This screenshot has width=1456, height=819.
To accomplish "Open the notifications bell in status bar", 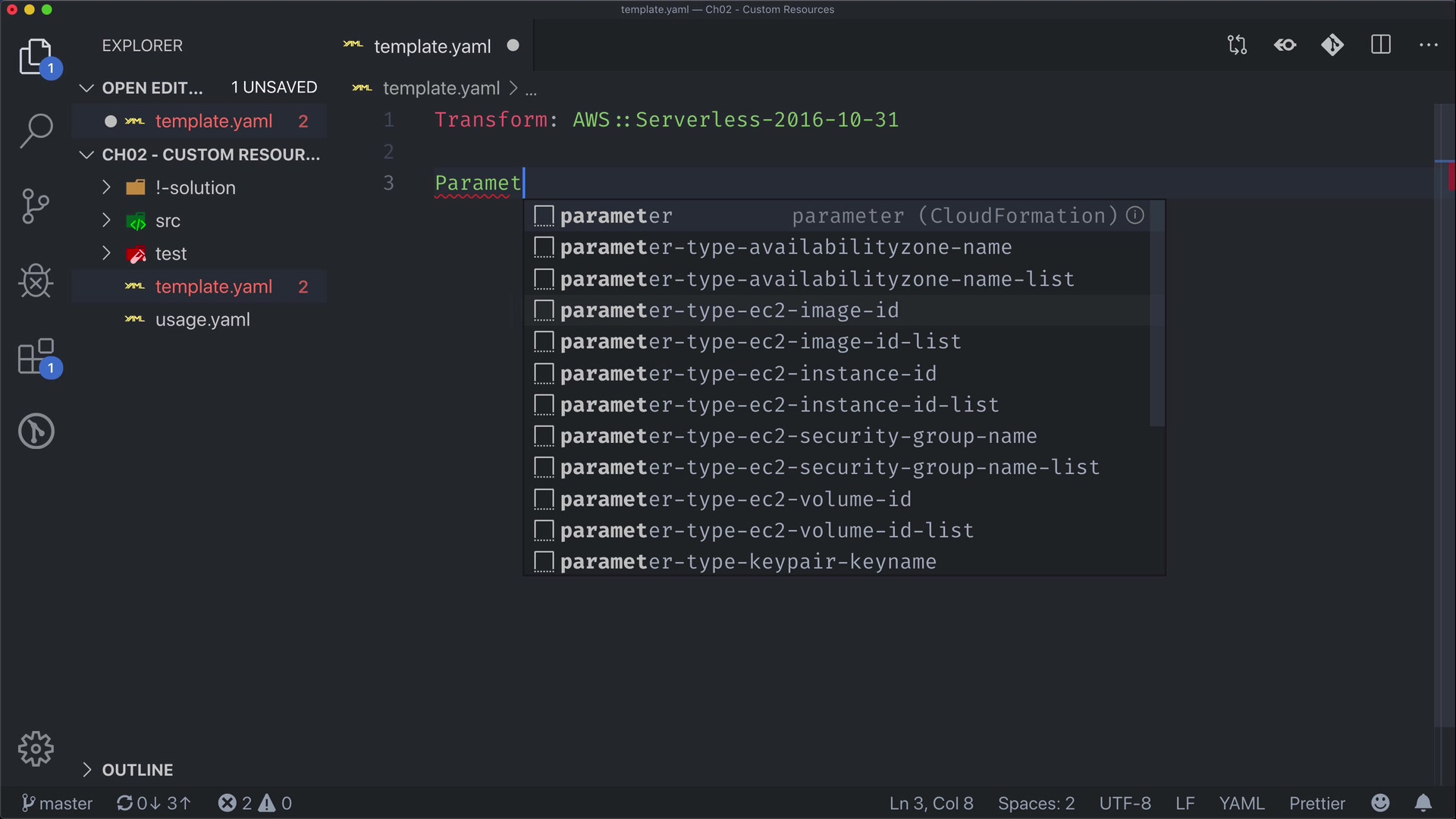I will [1423, 803].
